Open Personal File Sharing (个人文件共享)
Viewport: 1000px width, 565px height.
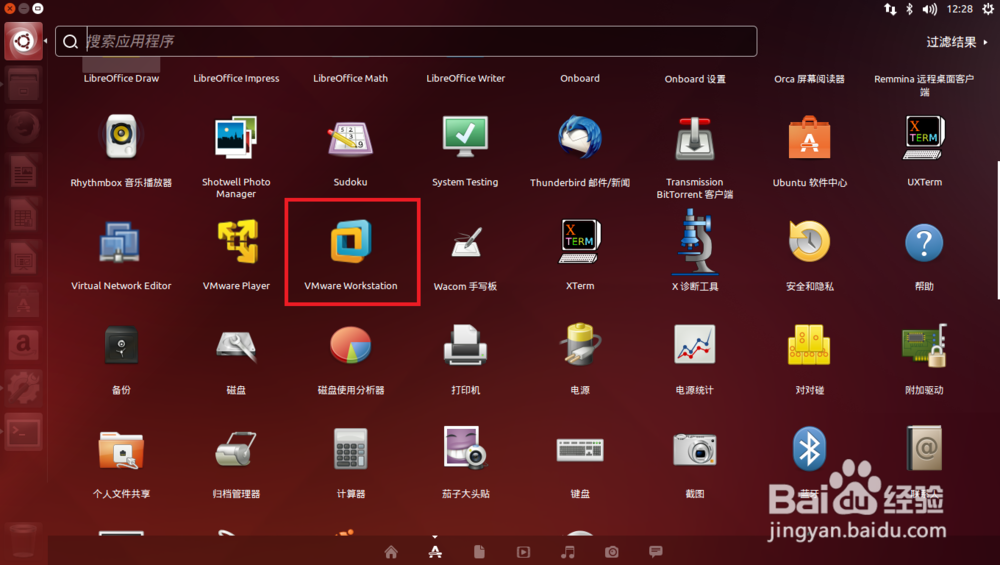[121, 450]
